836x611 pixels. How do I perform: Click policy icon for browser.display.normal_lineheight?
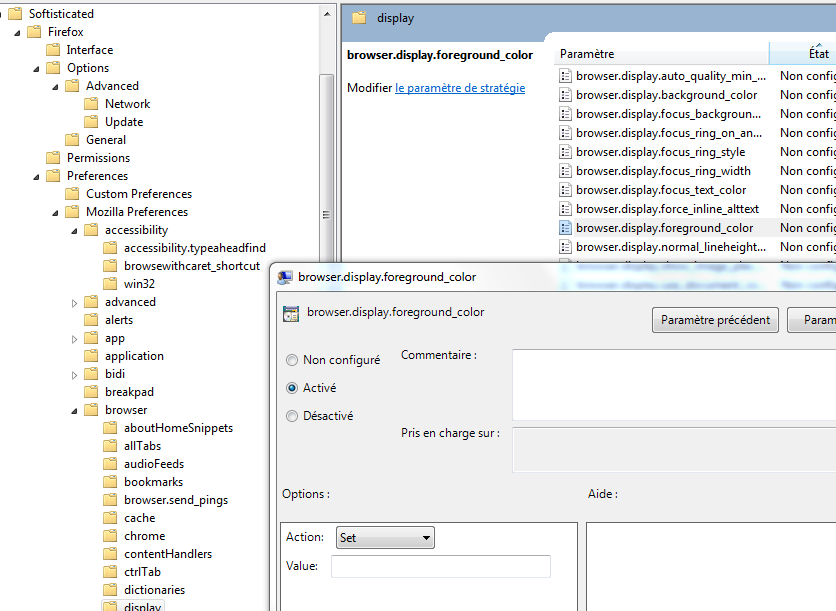[x=565, y=247]
